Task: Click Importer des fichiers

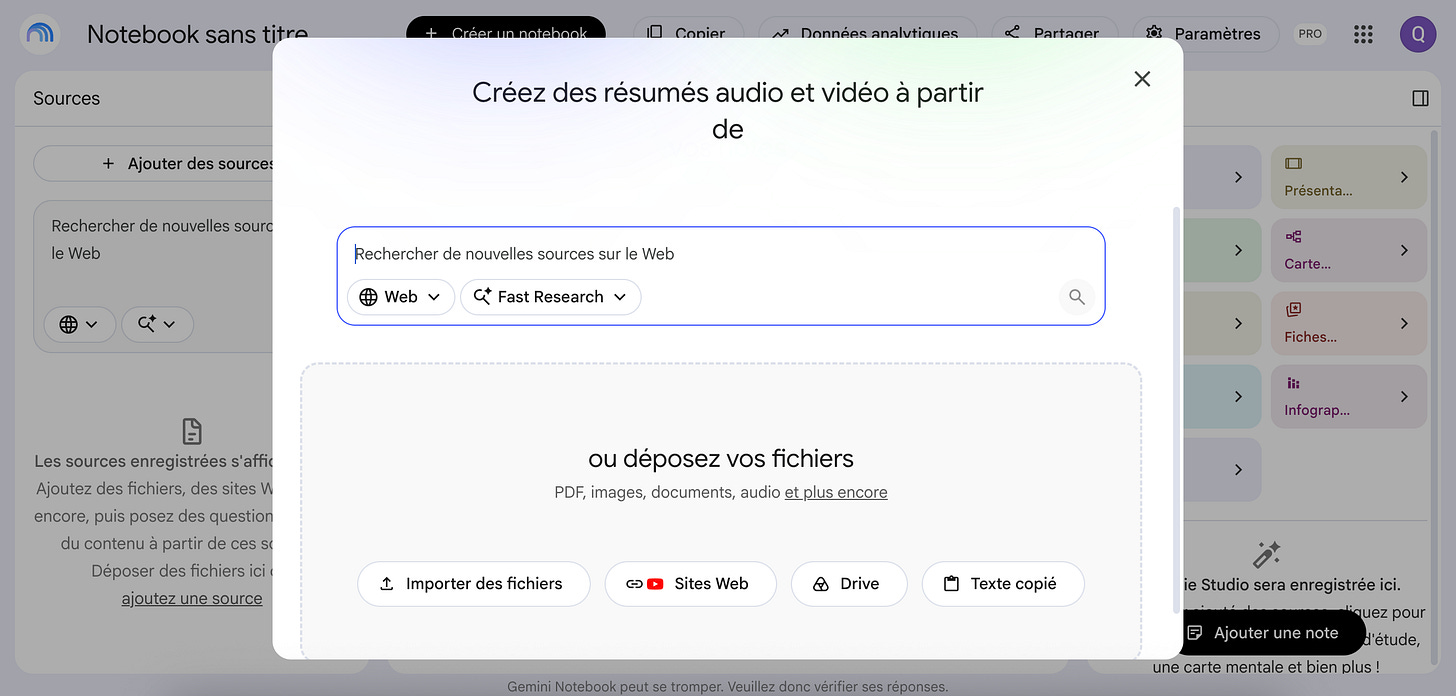Action: 474,584
